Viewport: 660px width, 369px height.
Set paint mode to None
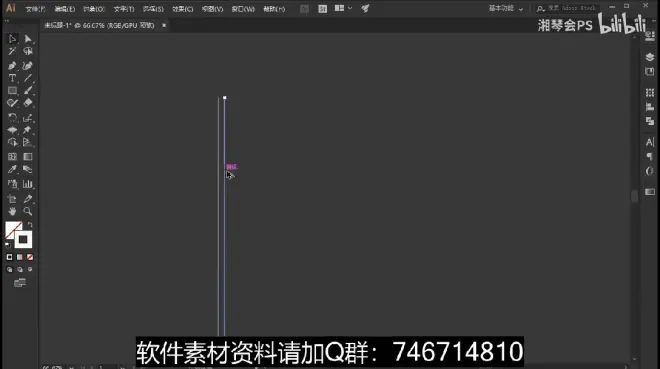30,257
